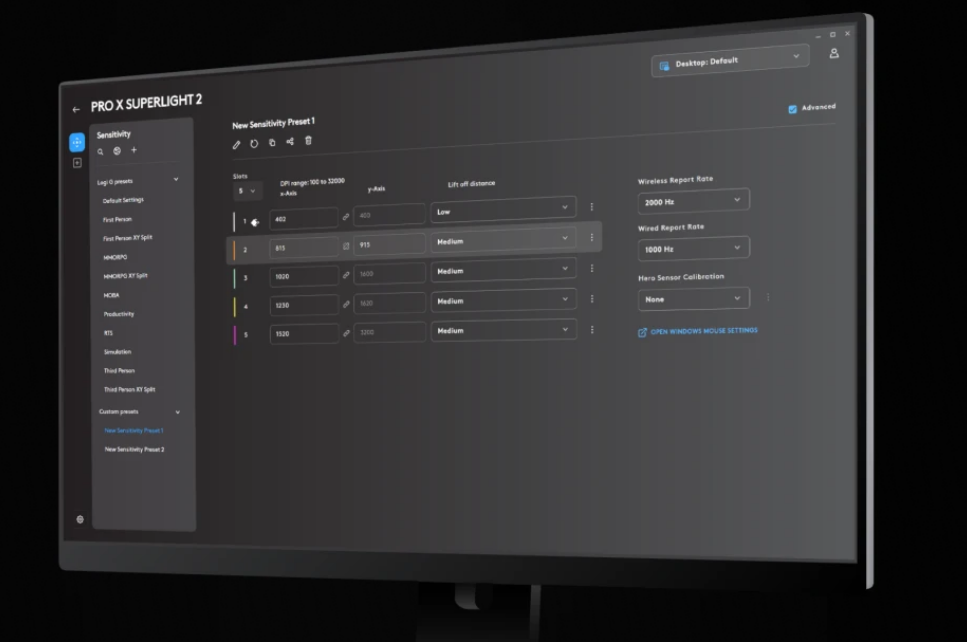
Task: Select the RTS preset
Action: [x=109, y=333]
